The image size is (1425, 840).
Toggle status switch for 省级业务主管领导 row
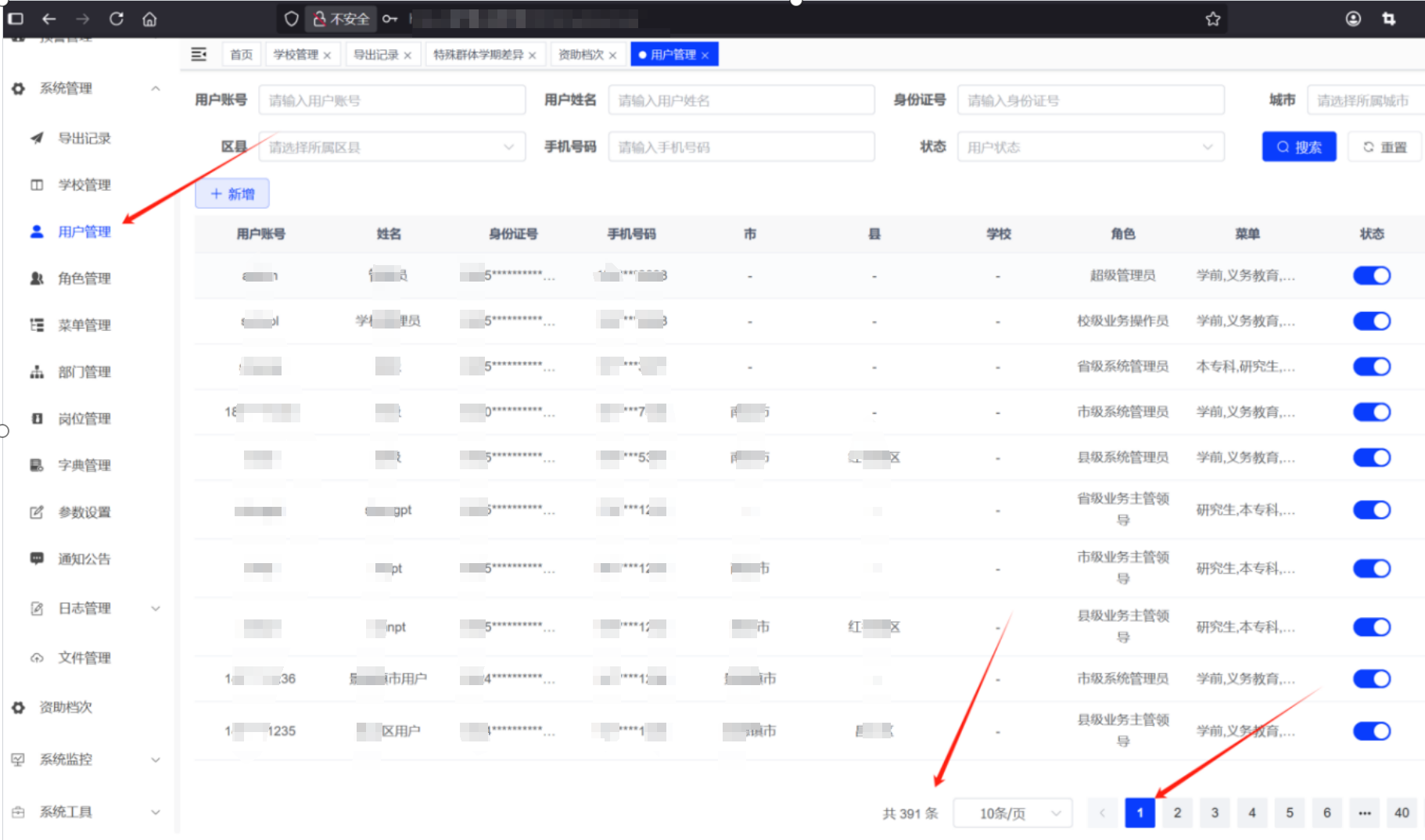click(x=1371, y=510)
